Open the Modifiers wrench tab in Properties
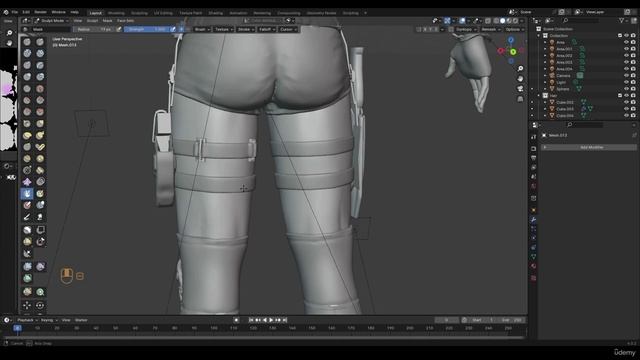Image resolution: width=640 pixels, height=360 pixels. tap(533, 220)
